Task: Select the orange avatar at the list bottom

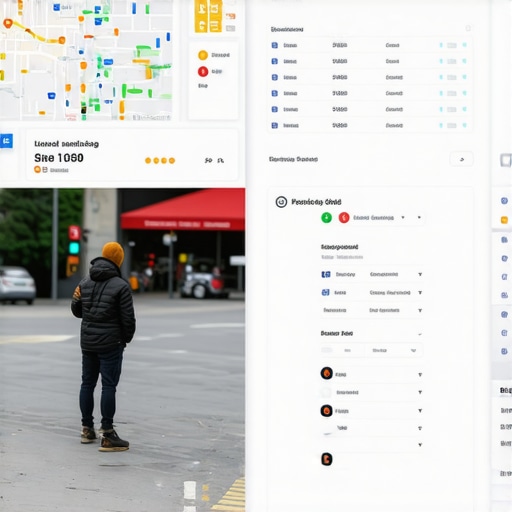Action: tap(327, 459)
